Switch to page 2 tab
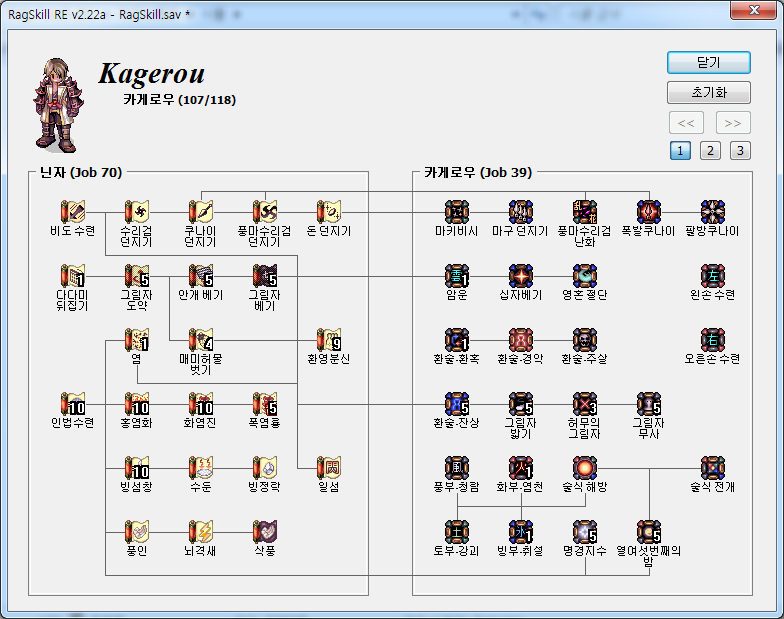784x619 pixels. (709, 151)
